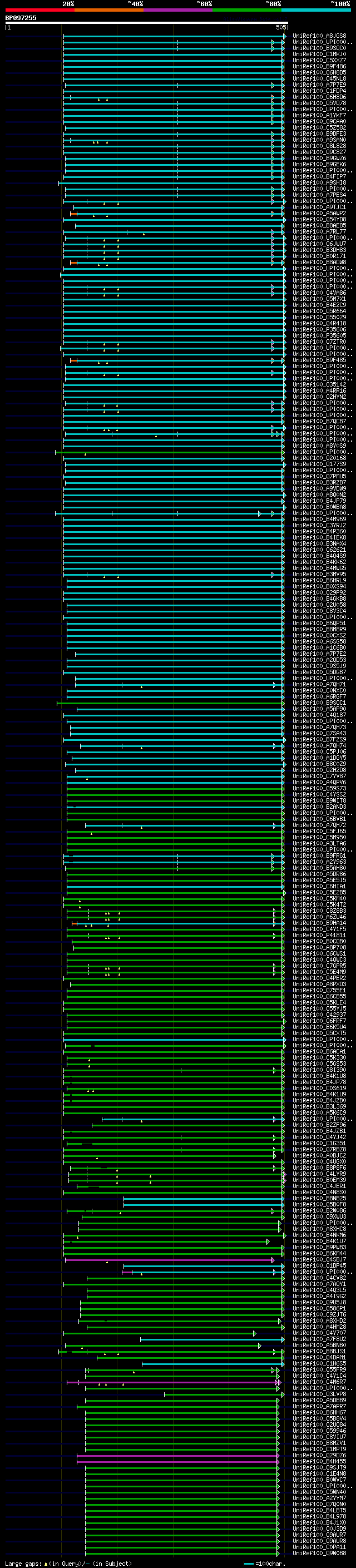Image resolution: width=356 pixels, height=1568 pixels.
Task: Open hit UniRef100_Q6H8D5
Action: pos(319,72)
